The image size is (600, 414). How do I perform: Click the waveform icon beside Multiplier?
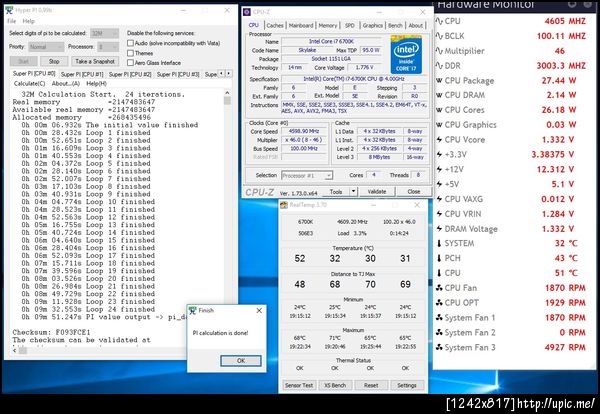439,51
